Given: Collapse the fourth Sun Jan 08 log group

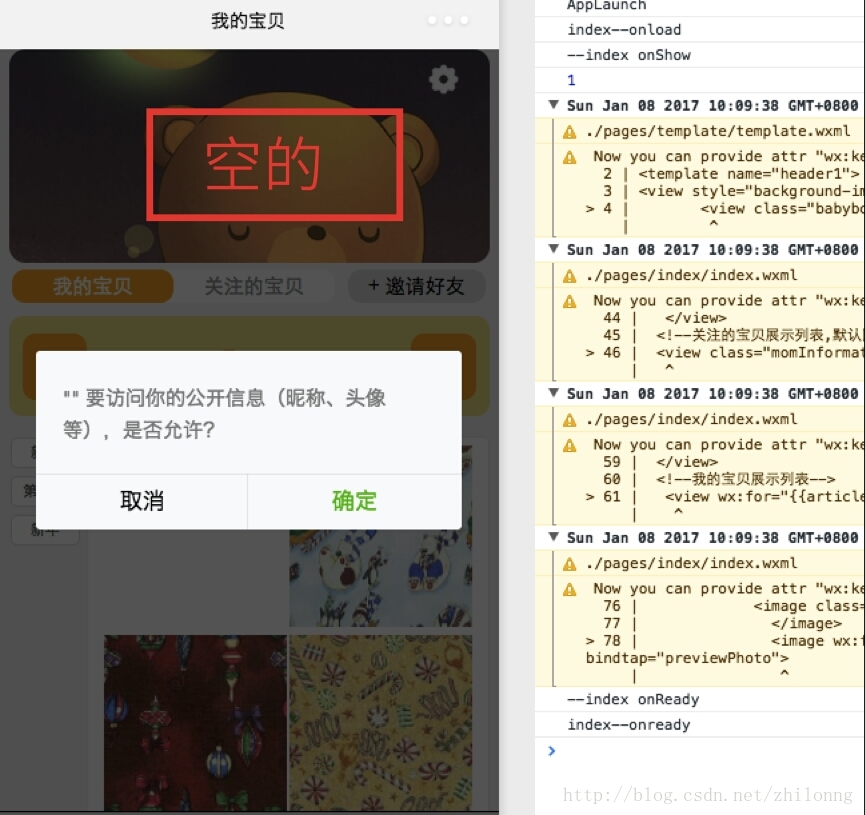Looking at the screenshot, I should [553, 536].
